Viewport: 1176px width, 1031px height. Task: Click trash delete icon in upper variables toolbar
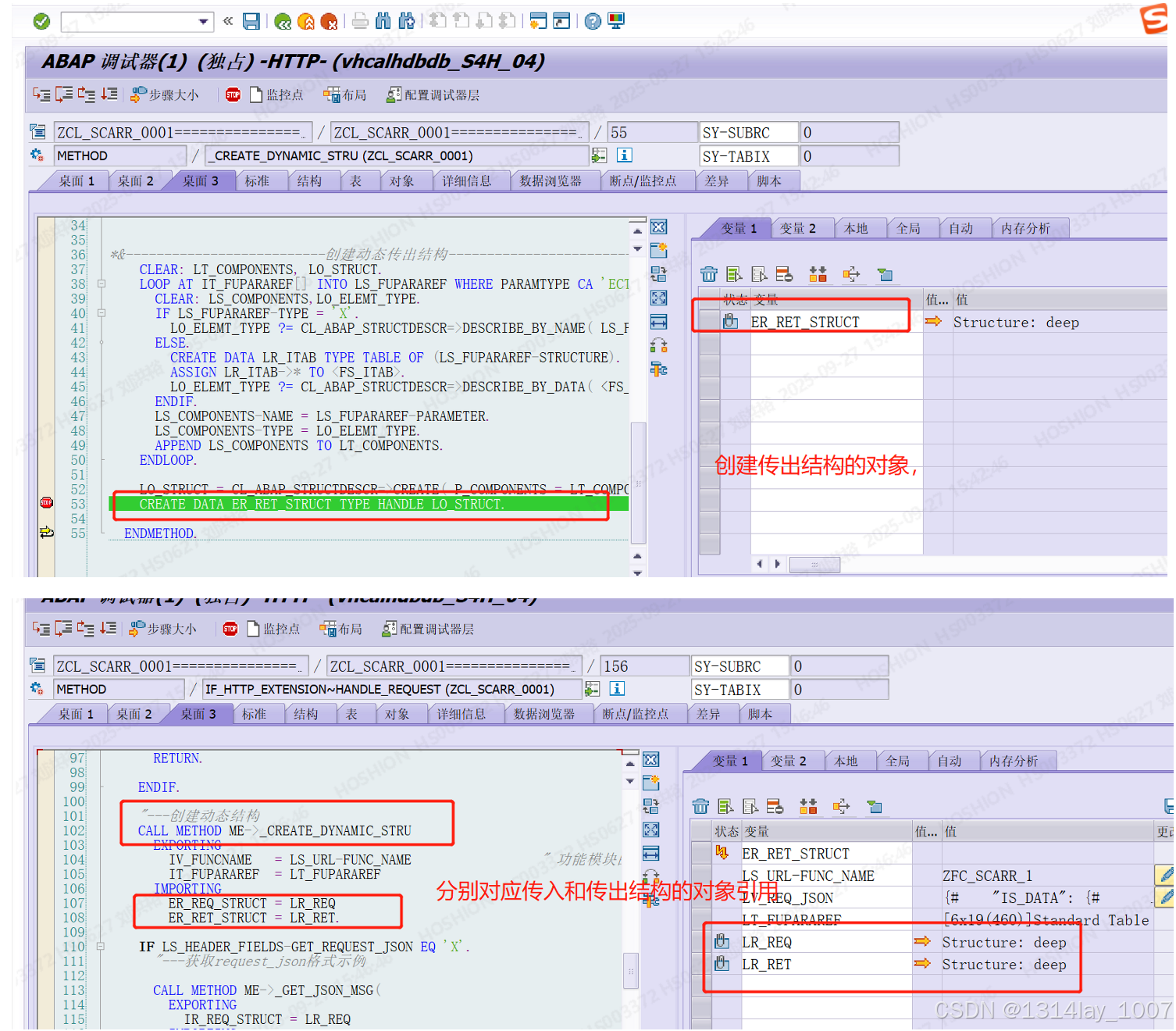point(709,274)
